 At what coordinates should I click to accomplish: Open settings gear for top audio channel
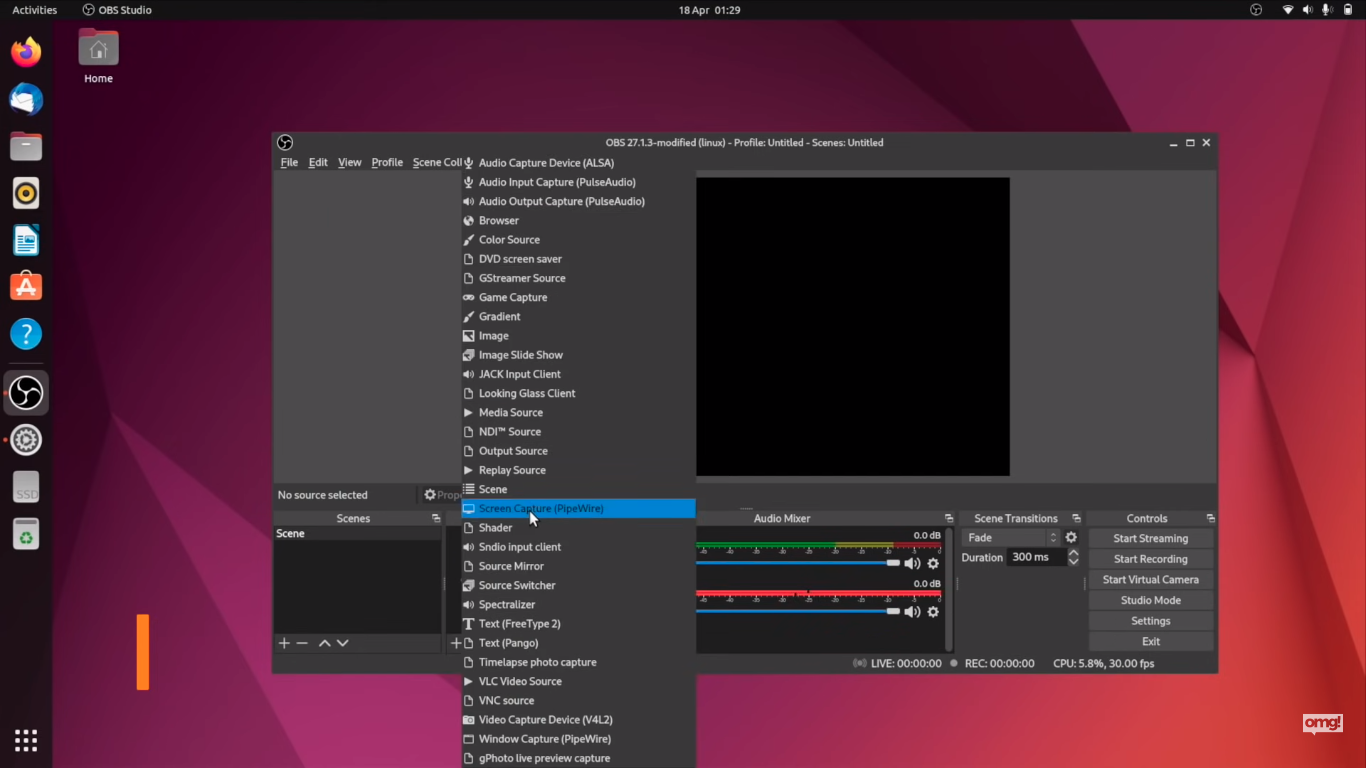point(933,564)
